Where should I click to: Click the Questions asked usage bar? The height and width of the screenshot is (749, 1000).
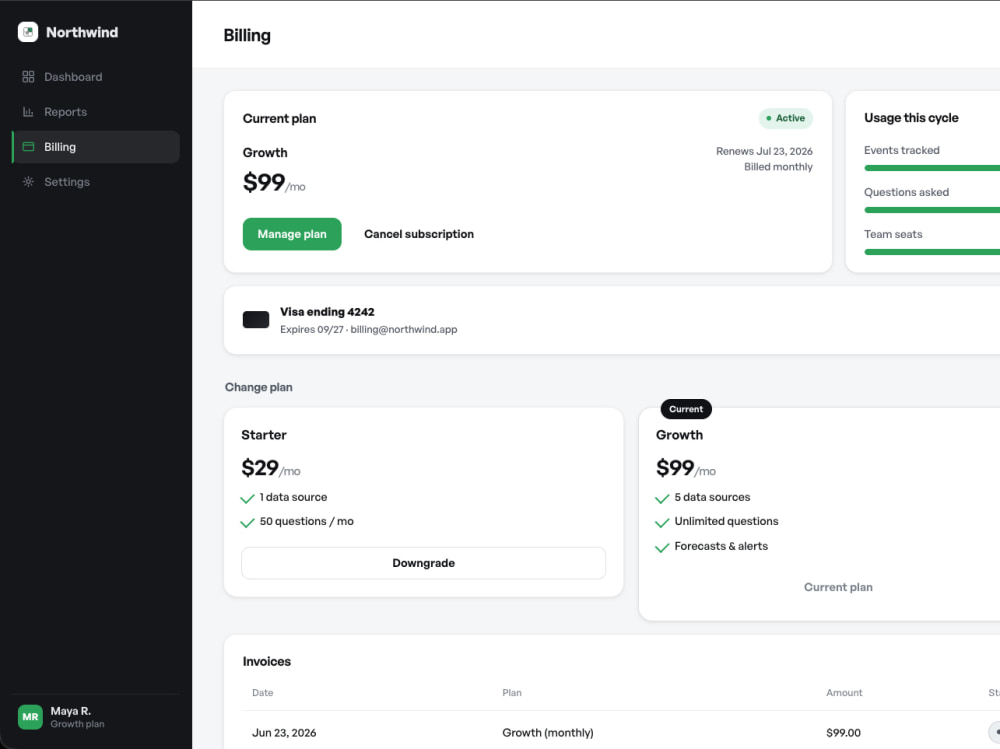coord(932,210)
